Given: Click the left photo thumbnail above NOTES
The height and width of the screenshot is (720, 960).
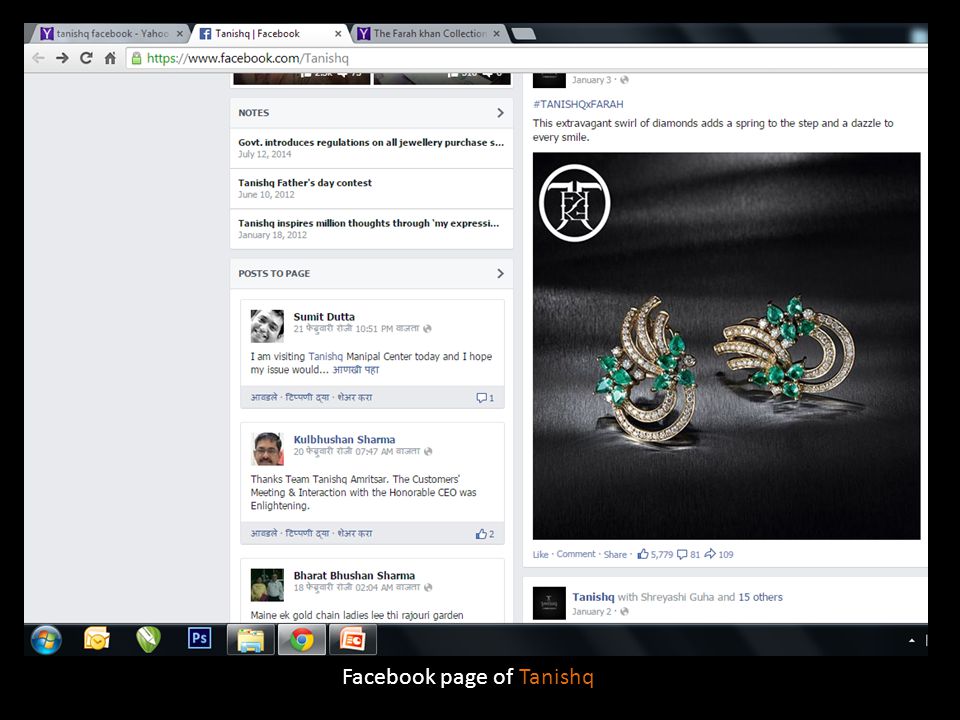Looking at the screenshot, I should pos(302,78).
